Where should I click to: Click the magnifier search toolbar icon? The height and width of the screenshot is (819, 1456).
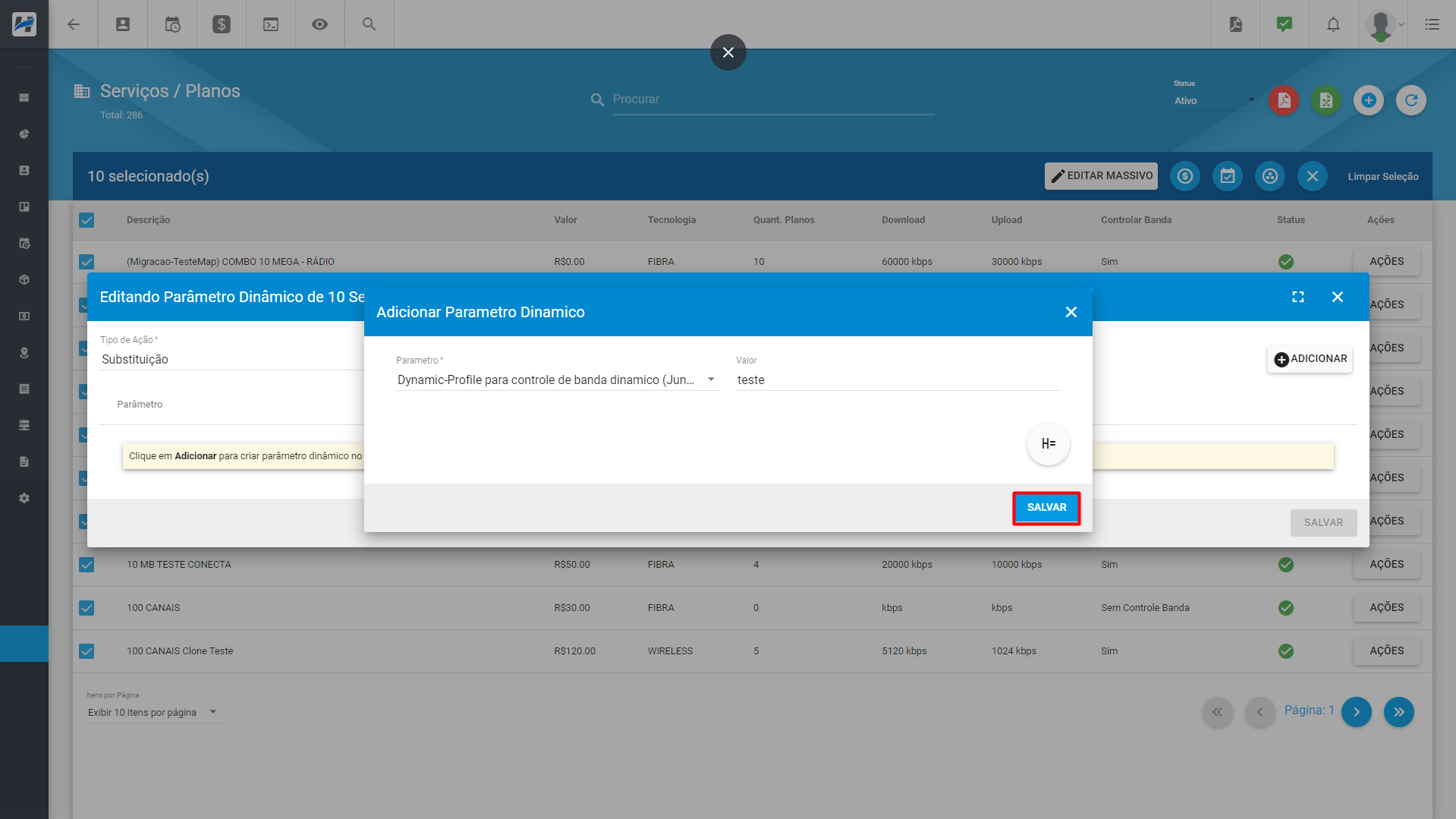pyautogui.click(x=370, y=24)
